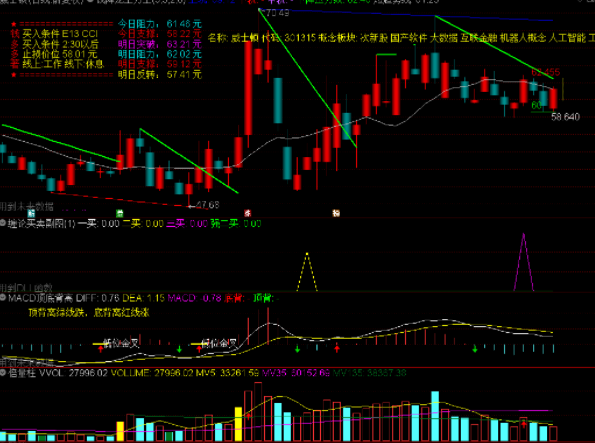Click the 明日突破 63.21元 reading
The height and width of the screenshot is (443, 595).
tap(159, 44)
